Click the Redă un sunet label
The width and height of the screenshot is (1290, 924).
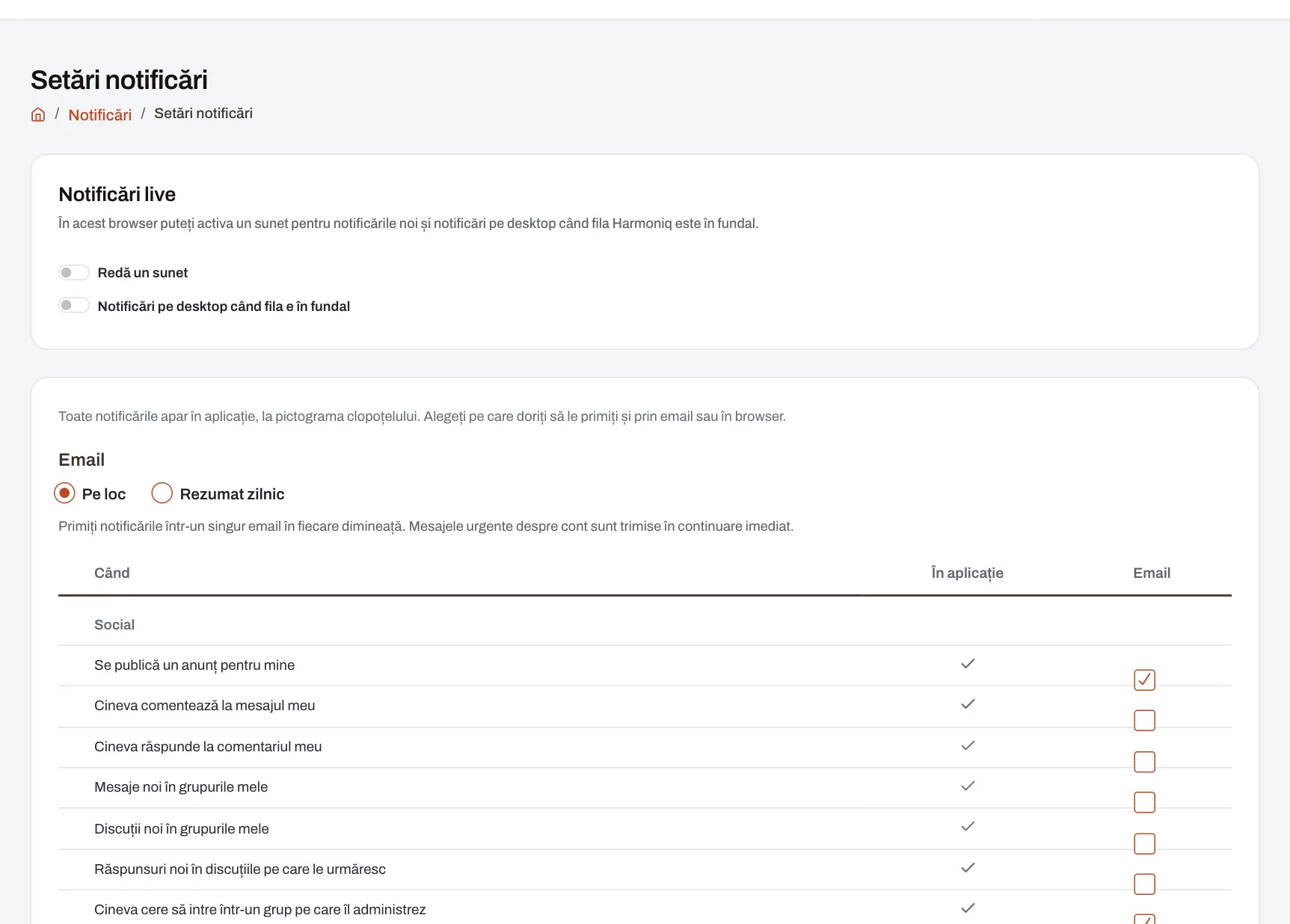(x=143, y=273)
